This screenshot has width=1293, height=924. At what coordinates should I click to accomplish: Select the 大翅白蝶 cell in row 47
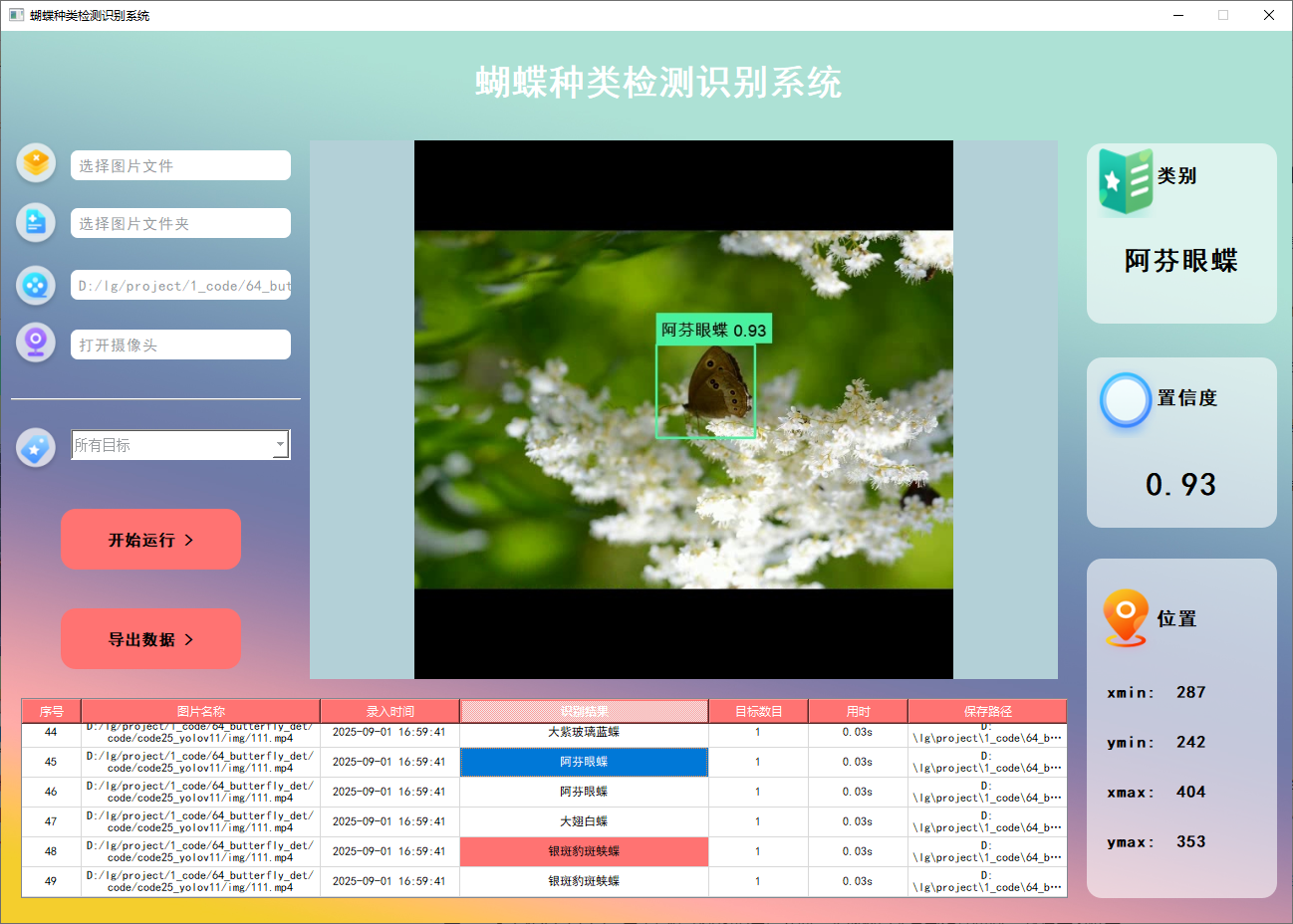tap(584, 821)
